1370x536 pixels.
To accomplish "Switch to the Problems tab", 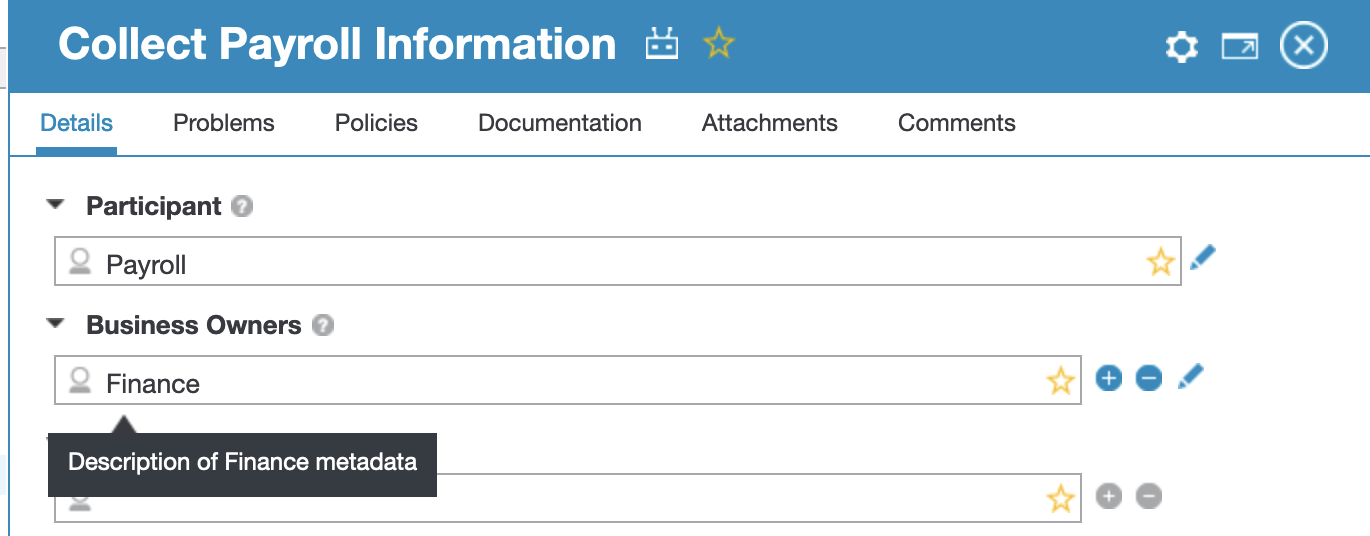I will (224, 123).
